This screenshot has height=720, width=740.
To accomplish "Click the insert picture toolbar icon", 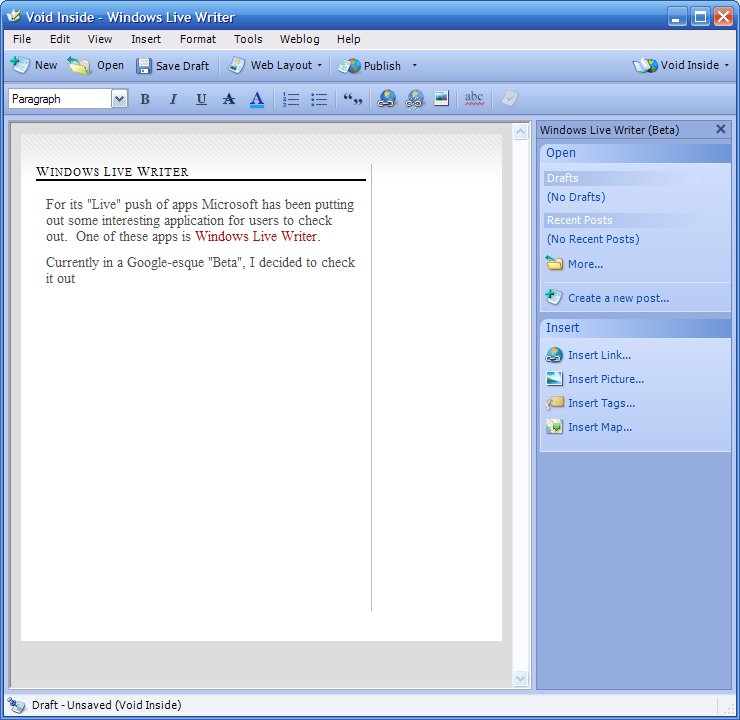I will pos(441,98).
